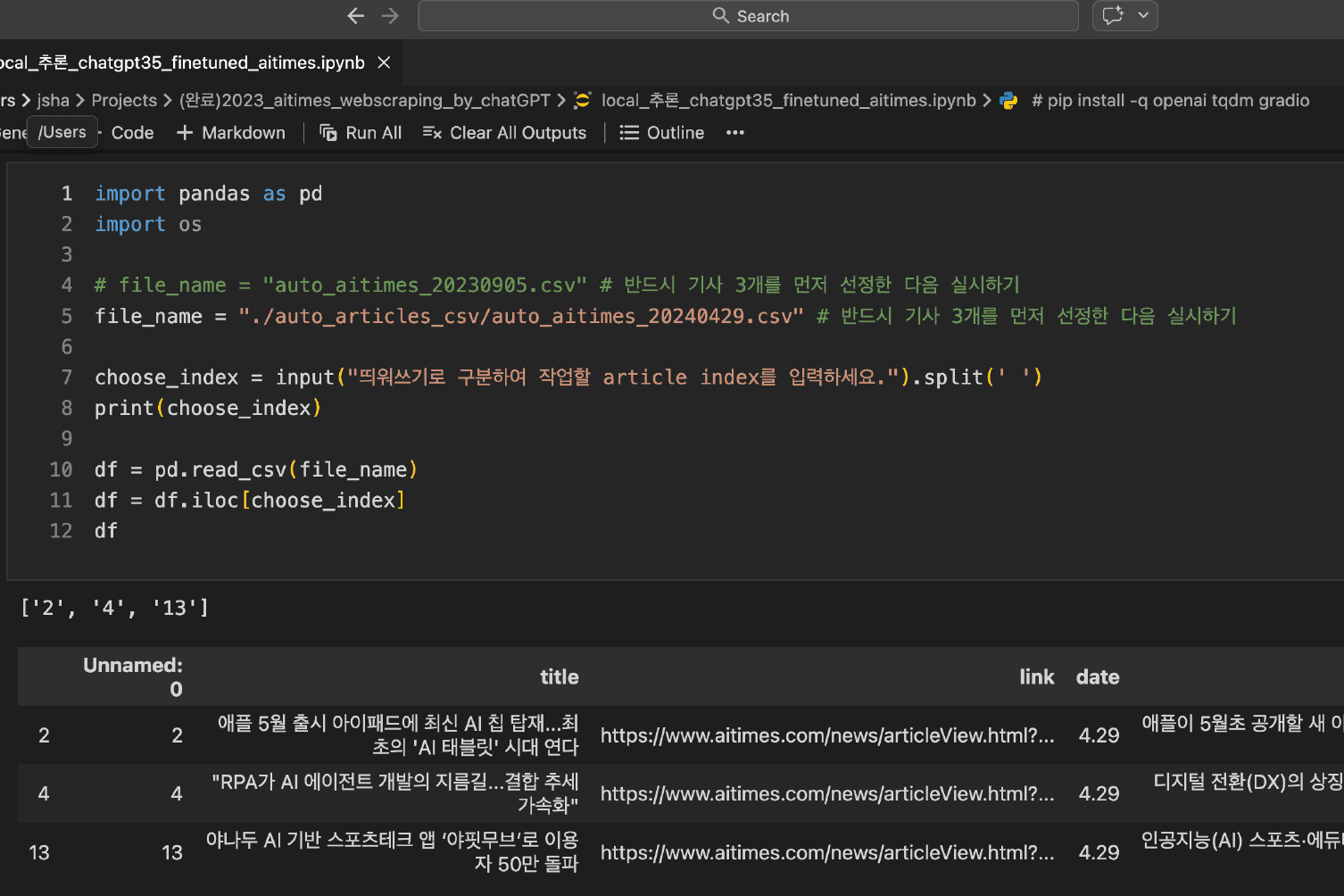Click the output text ['2', '4', '13']

114,608
